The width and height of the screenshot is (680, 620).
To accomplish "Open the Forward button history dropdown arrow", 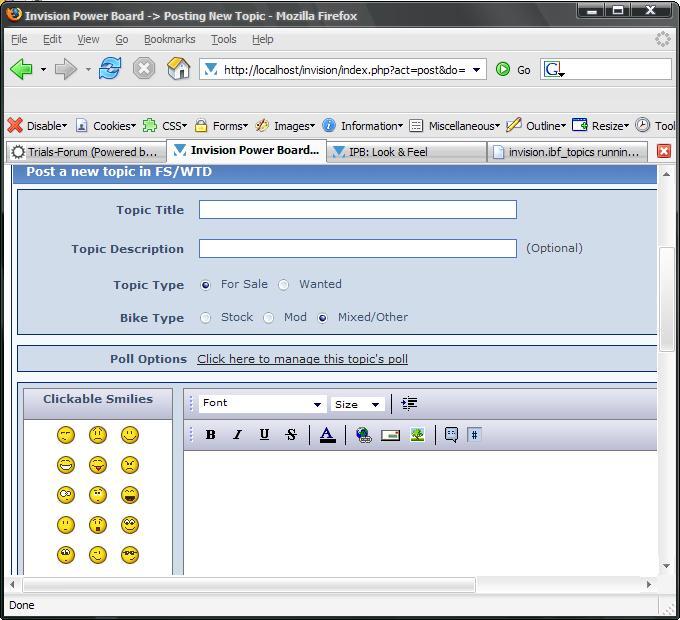I will [x=88, y=69].
